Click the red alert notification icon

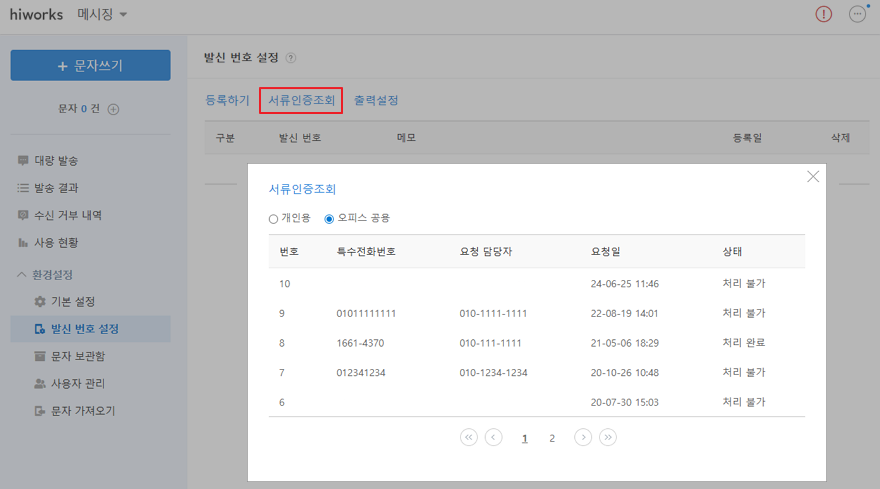[823, 14]
